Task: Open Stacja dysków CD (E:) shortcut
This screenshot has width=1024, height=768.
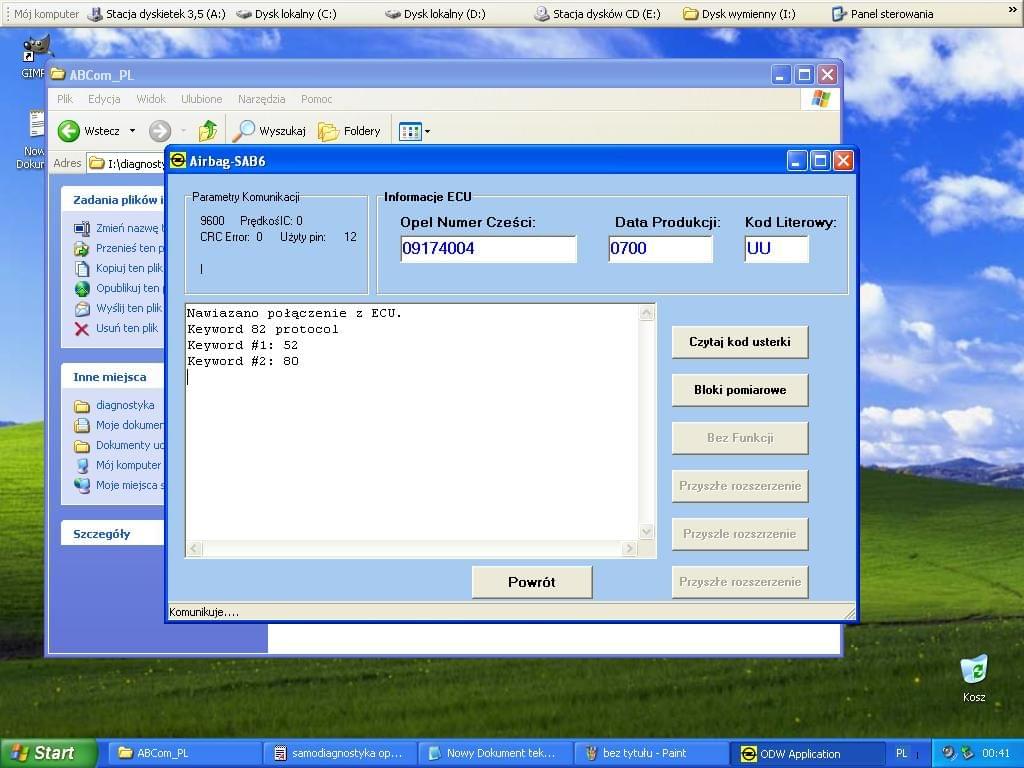Action: (x=598, y=14)
